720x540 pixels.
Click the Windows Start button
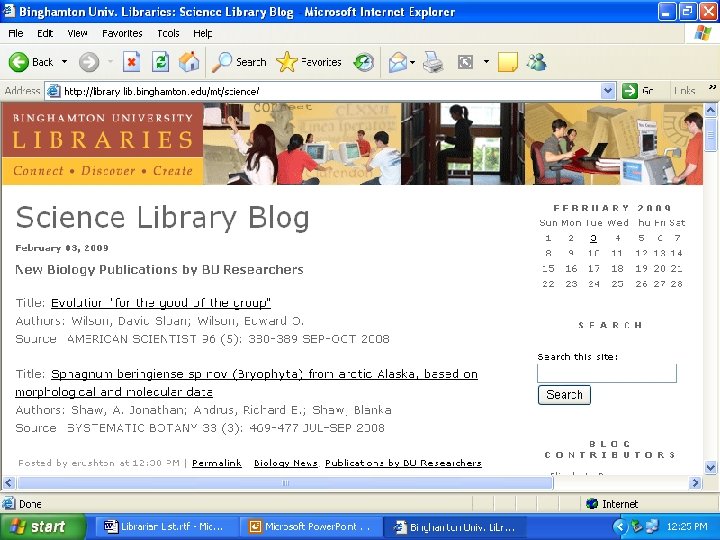click(x=43, y=527)
